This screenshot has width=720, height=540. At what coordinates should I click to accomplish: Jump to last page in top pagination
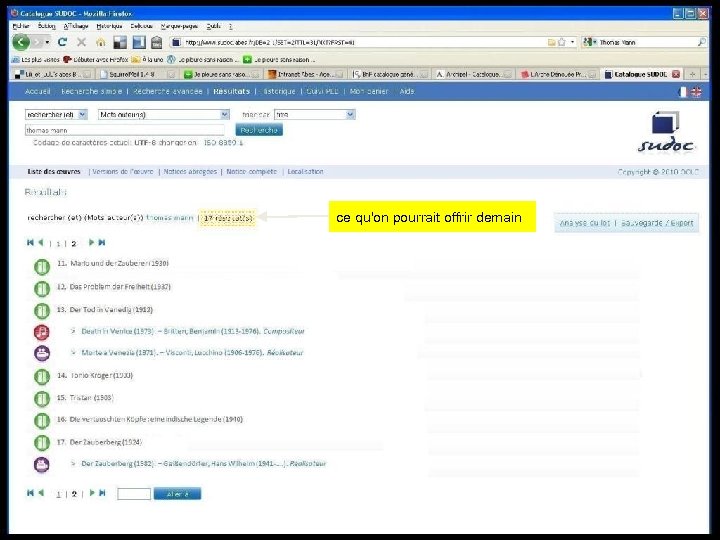coord(102,242)
